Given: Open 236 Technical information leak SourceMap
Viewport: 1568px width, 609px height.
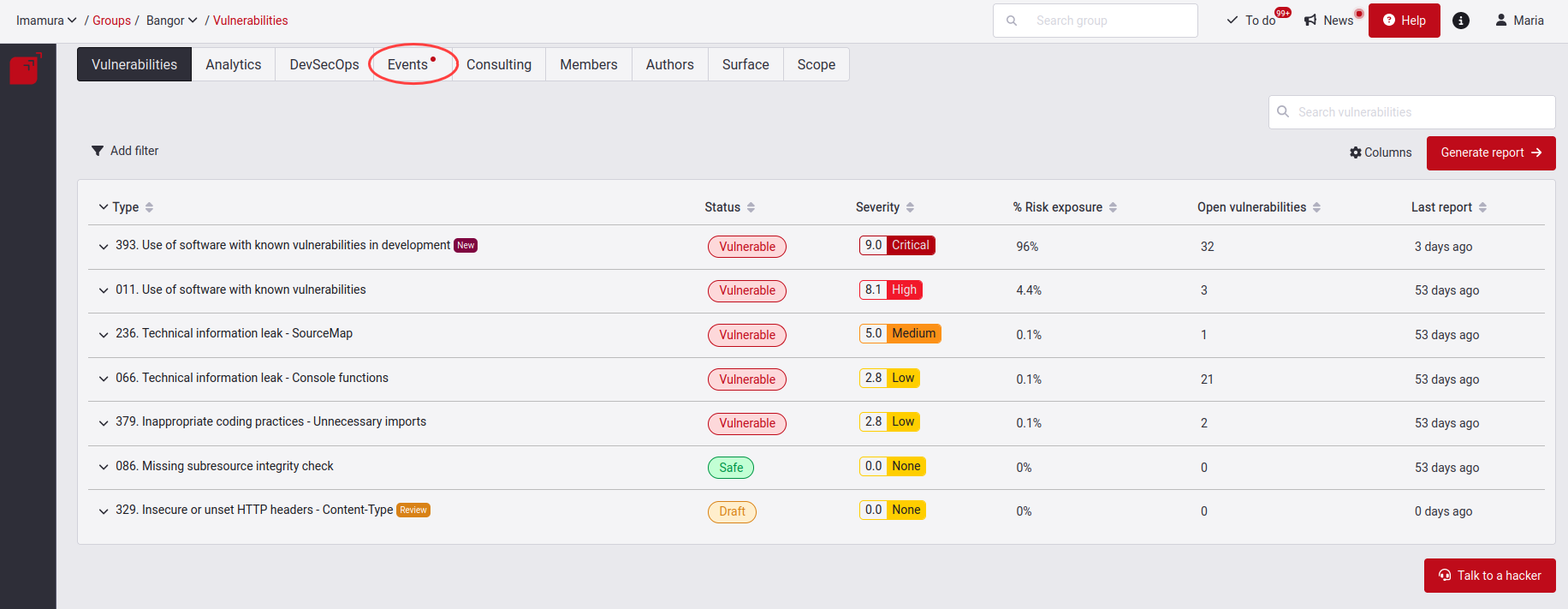Looking at the screenshot, I should tap(234, 333).
